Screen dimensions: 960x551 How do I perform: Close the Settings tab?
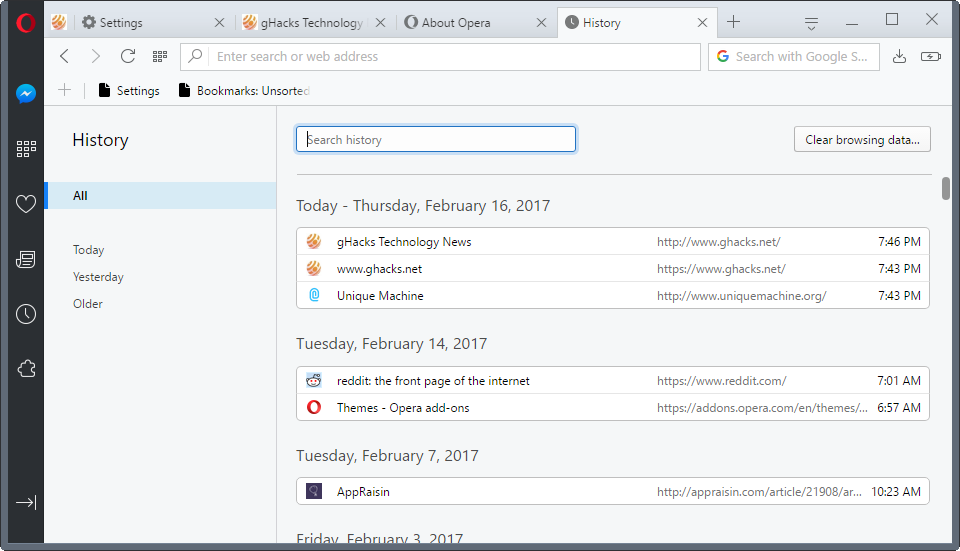click(x=219, y=23)
